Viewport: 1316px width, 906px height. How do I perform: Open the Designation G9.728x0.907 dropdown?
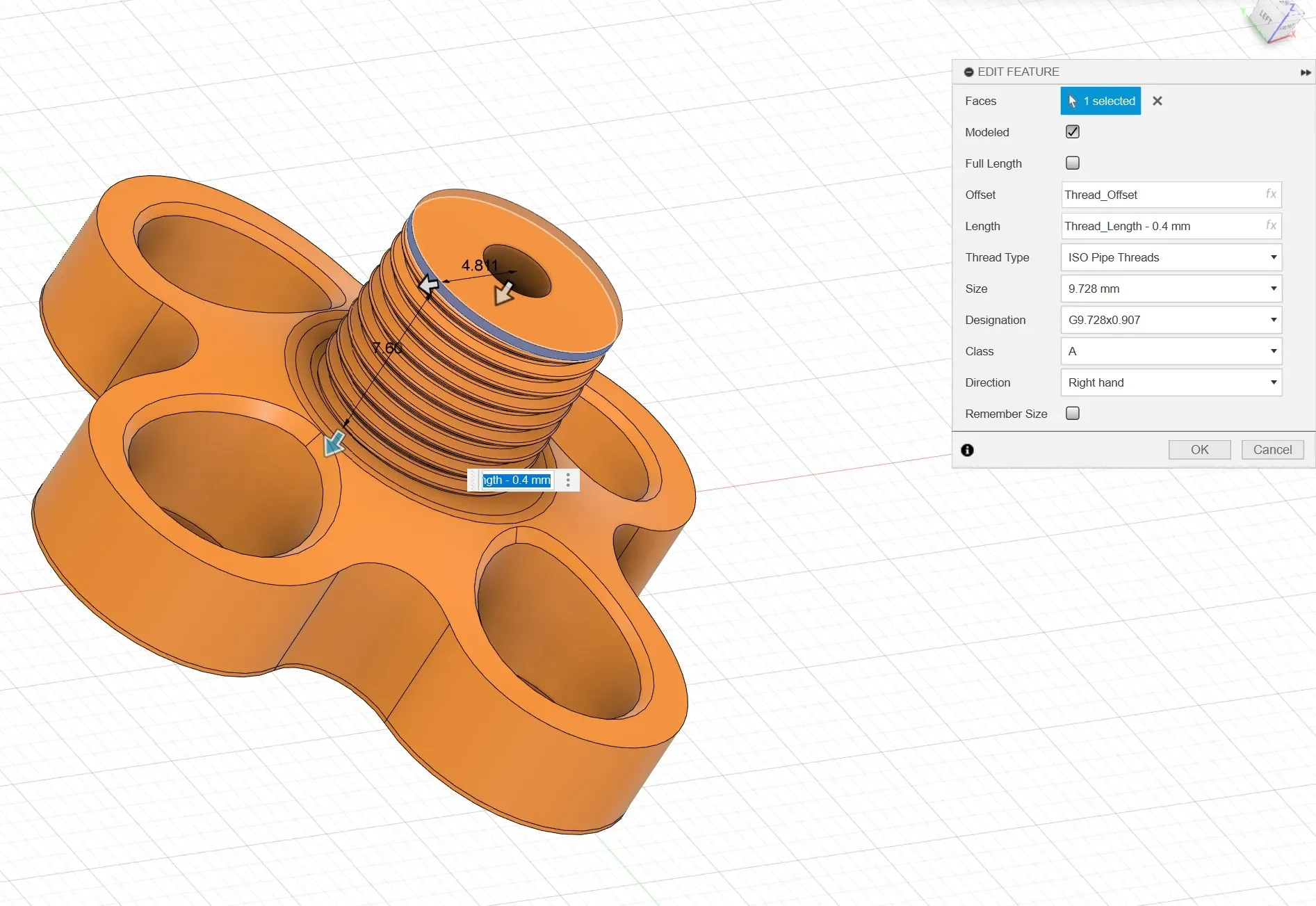[x=1171, y=320]
